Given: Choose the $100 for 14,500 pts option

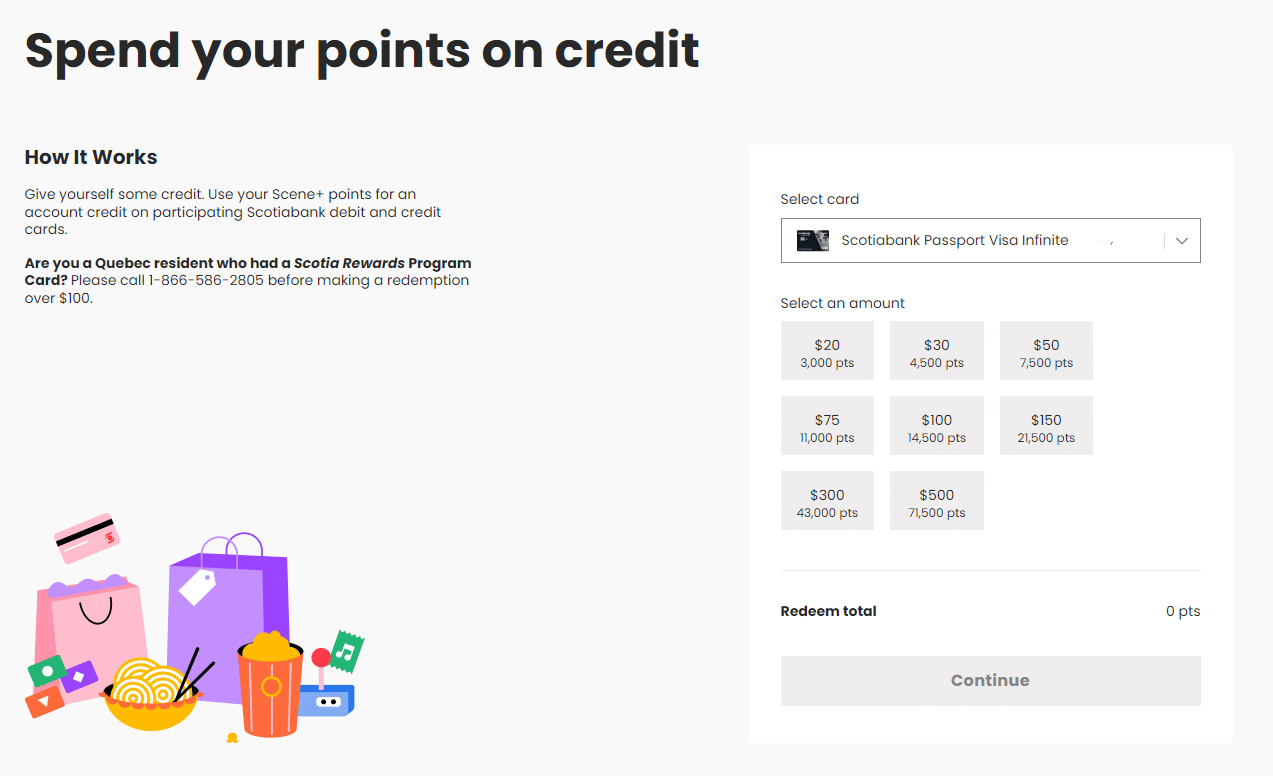Looking at the screenshot, I should pyautogui.click(x=937, y=426).
